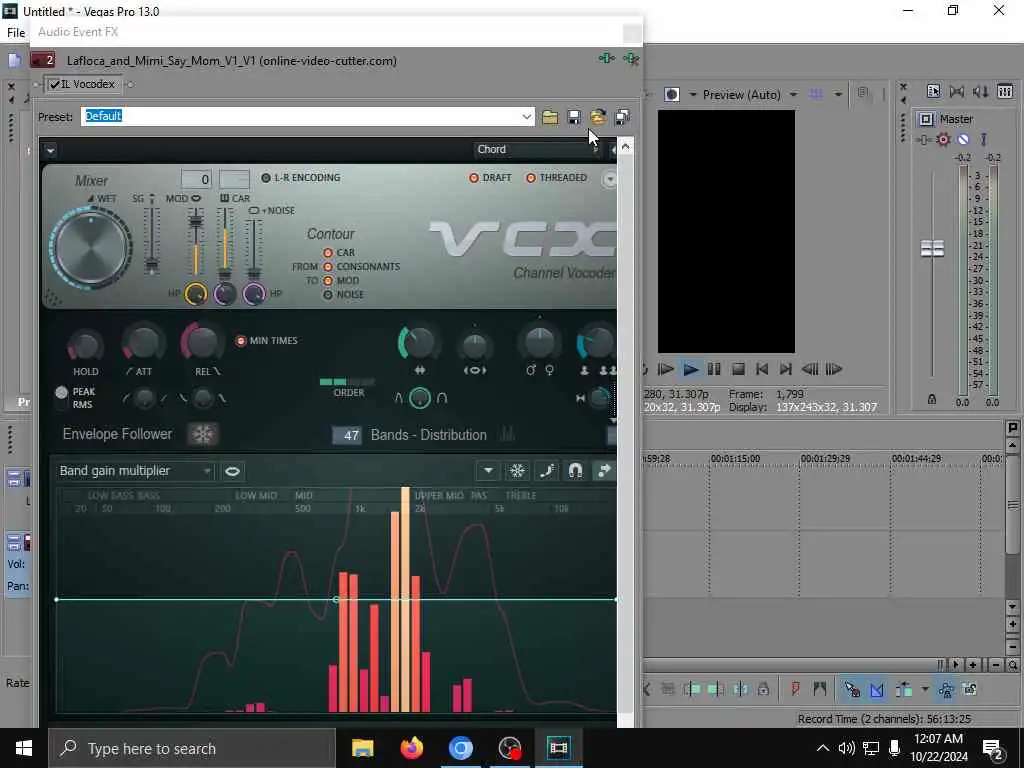Click the Remove Selected Plug-In button

click(x=631, y=59)
